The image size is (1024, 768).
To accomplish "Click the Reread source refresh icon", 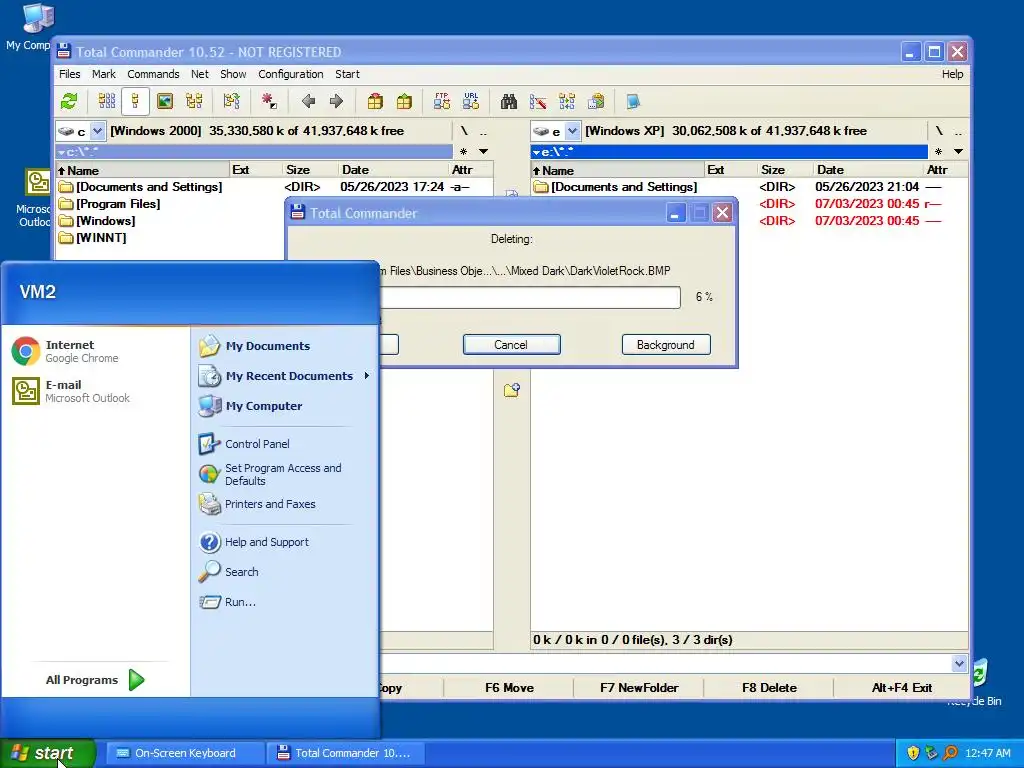I will coord(69,101).
